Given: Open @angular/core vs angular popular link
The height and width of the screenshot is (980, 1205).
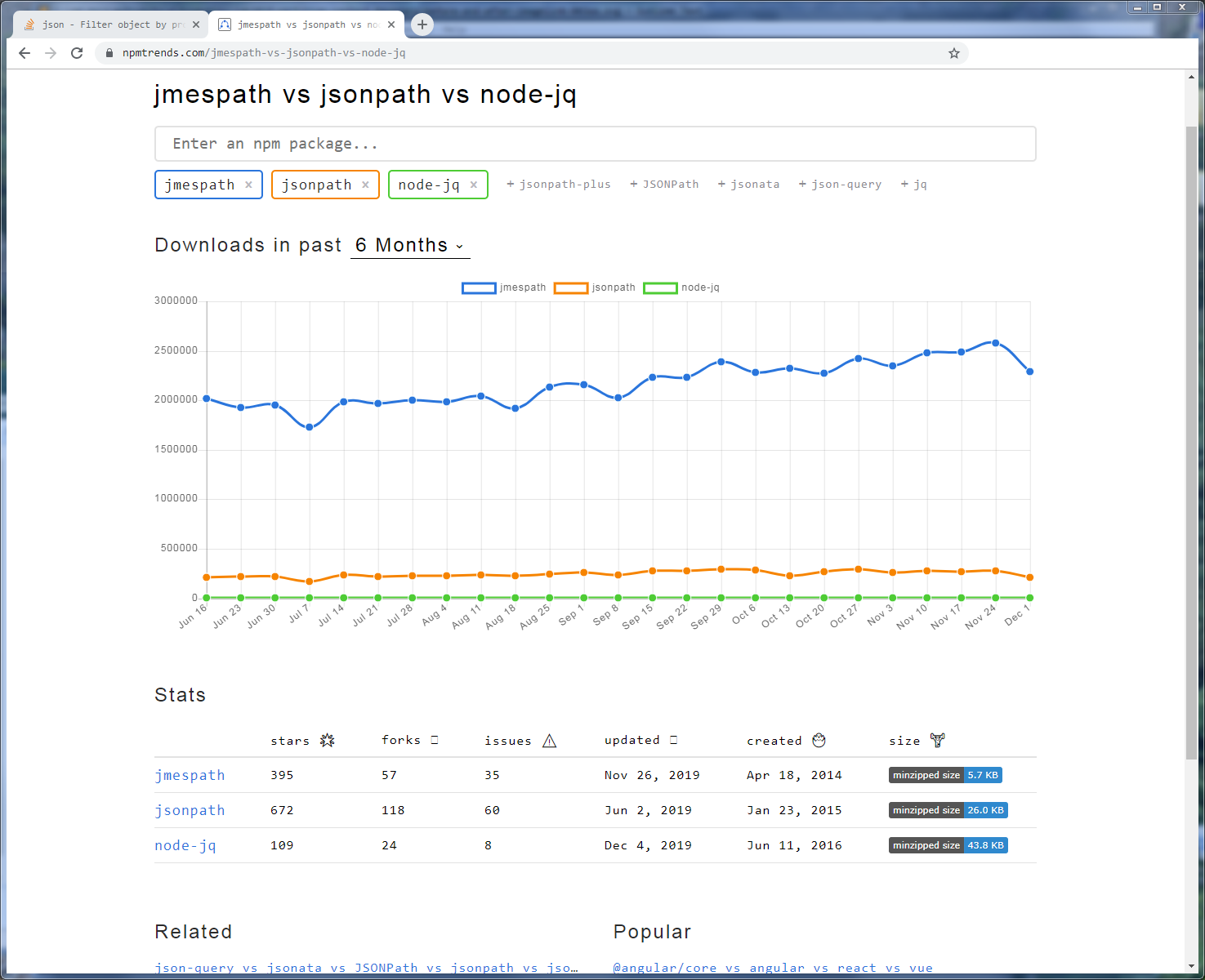Looking at the screenshot, I should click(x=773, y=968).
